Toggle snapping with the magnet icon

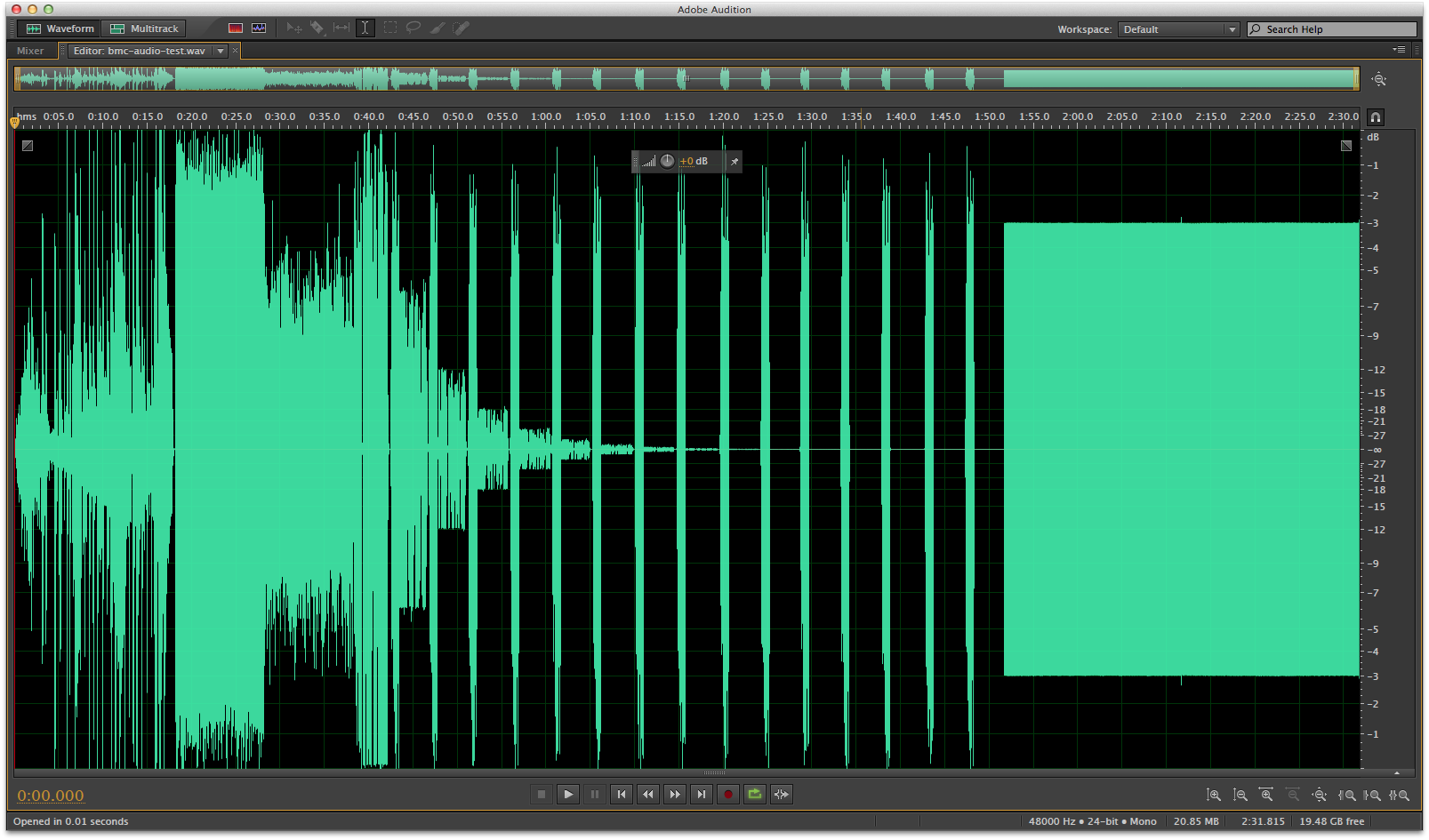tap(1375, 117)
